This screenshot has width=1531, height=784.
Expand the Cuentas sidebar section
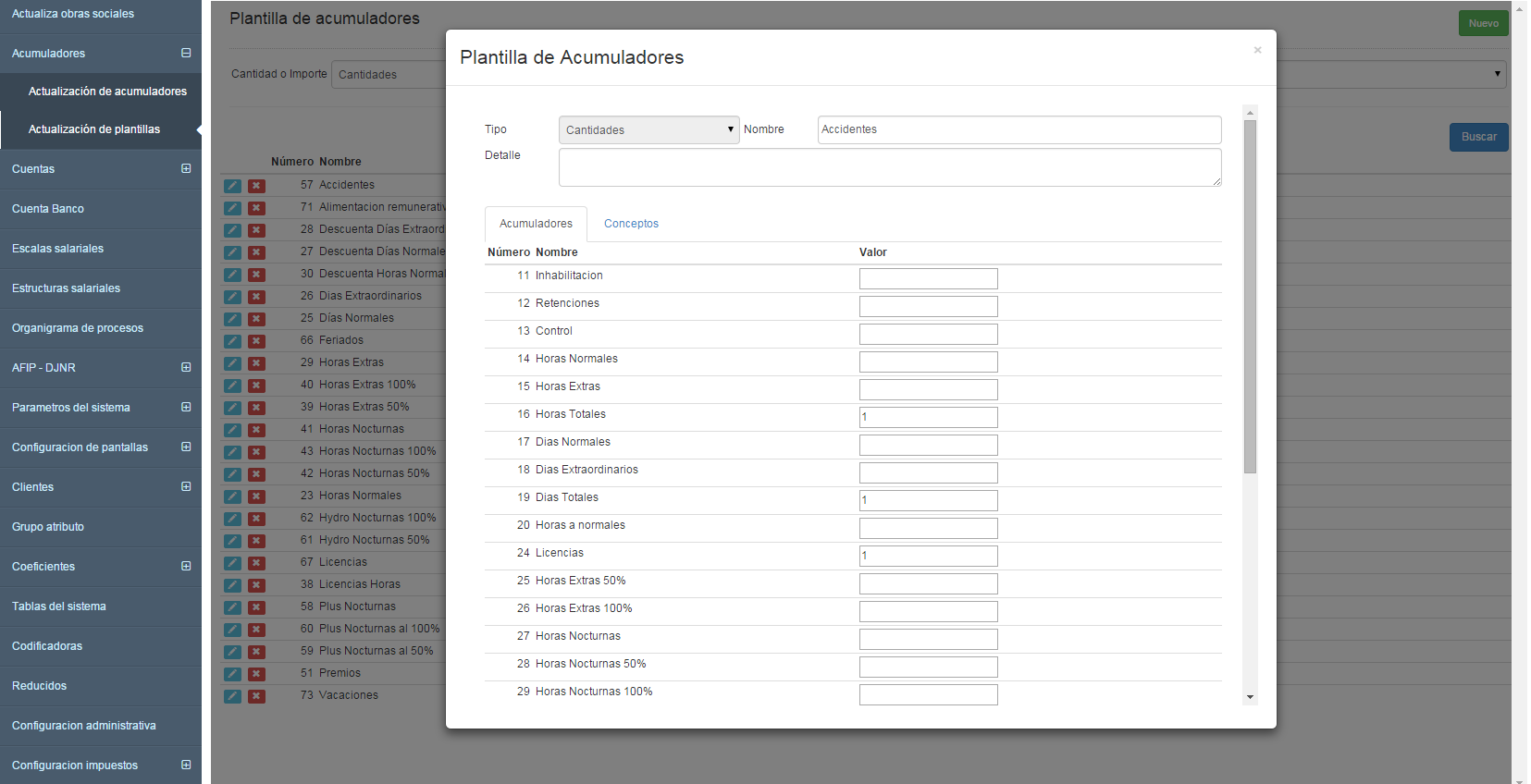(x=186, y=169)
